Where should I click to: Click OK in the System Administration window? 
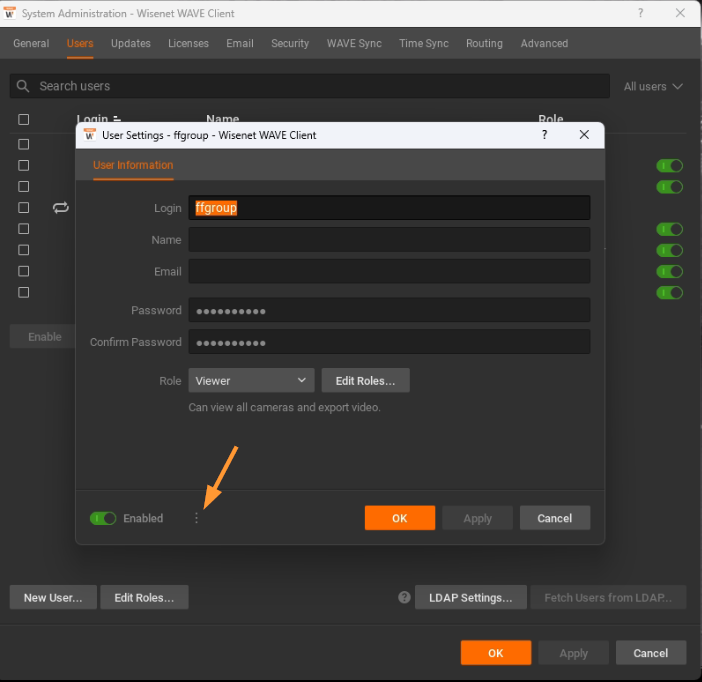pos(496,653)
